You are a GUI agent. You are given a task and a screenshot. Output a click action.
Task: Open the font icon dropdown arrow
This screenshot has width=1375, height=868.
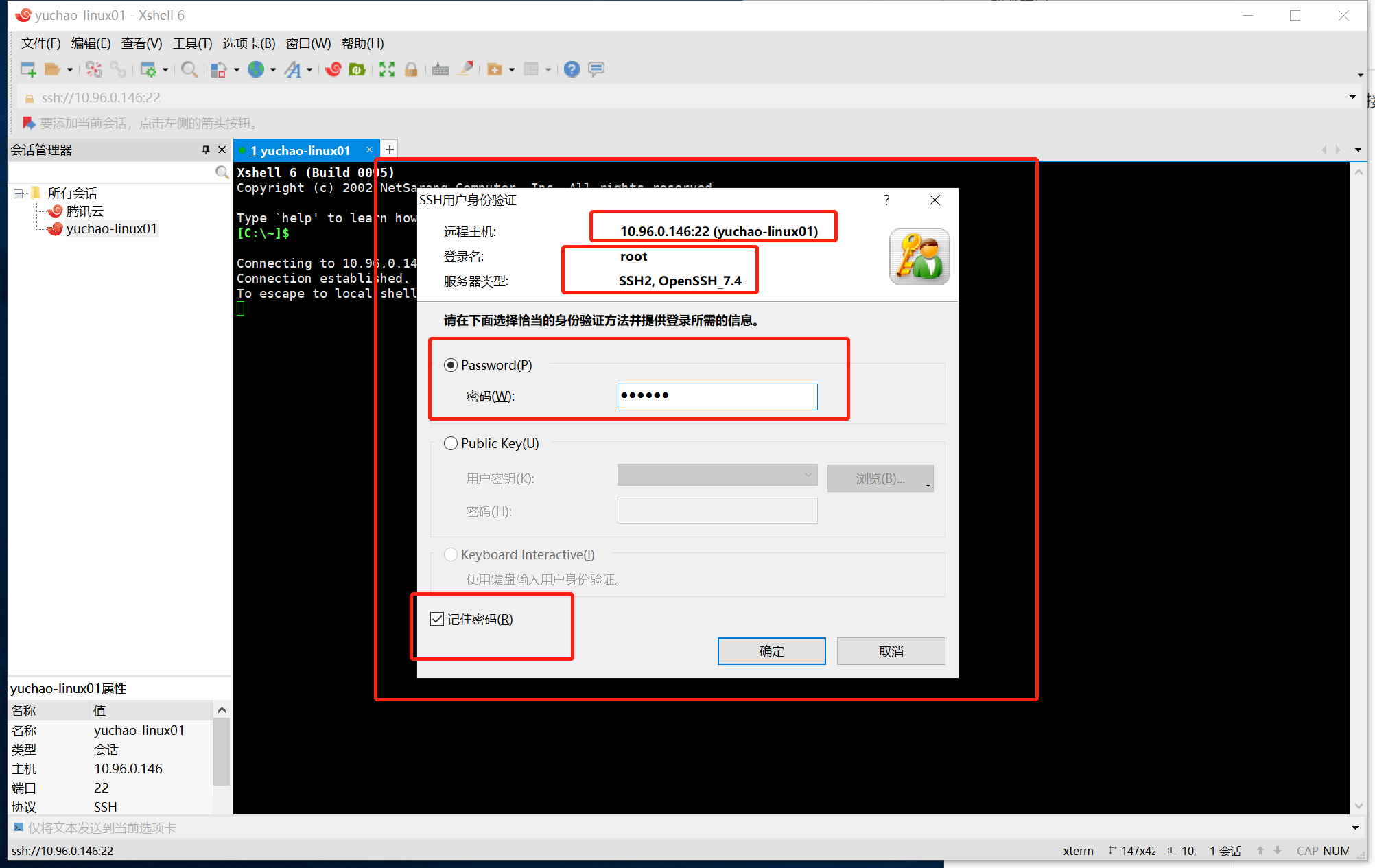310,70
